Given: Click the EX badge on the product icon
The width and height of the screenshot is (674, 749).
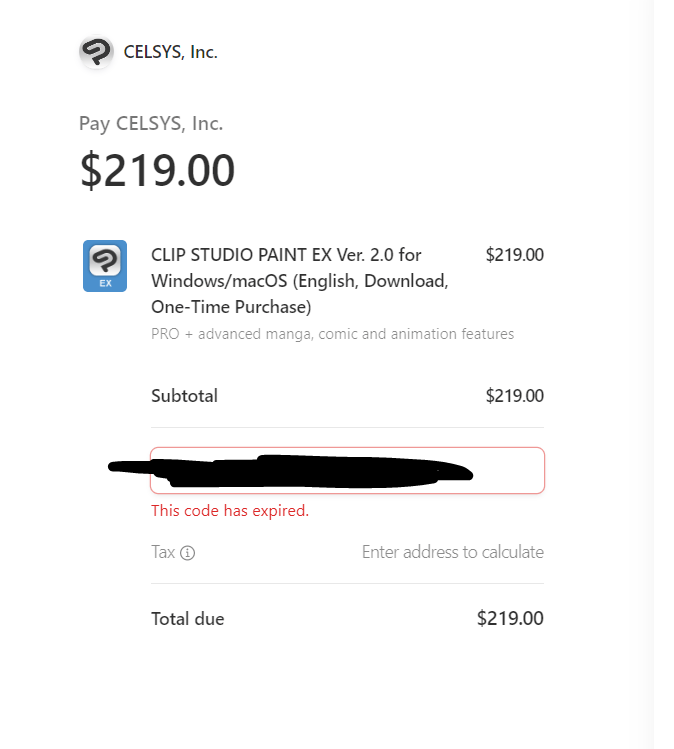Looking at the screenshot, I should pos(104,283).
